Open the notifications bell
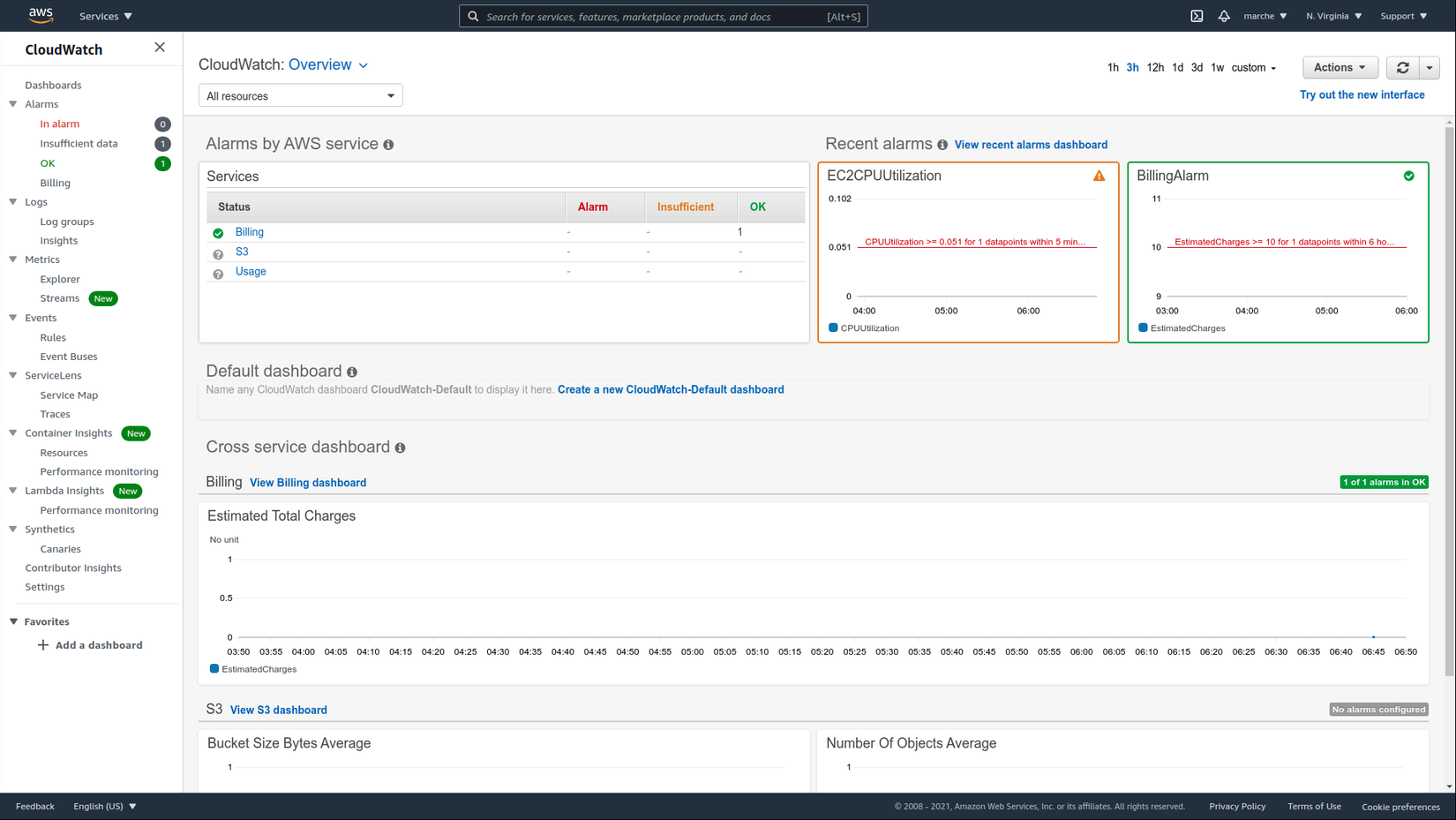This screenshot has height=820, width=1456. click(x=1224, y=16)
